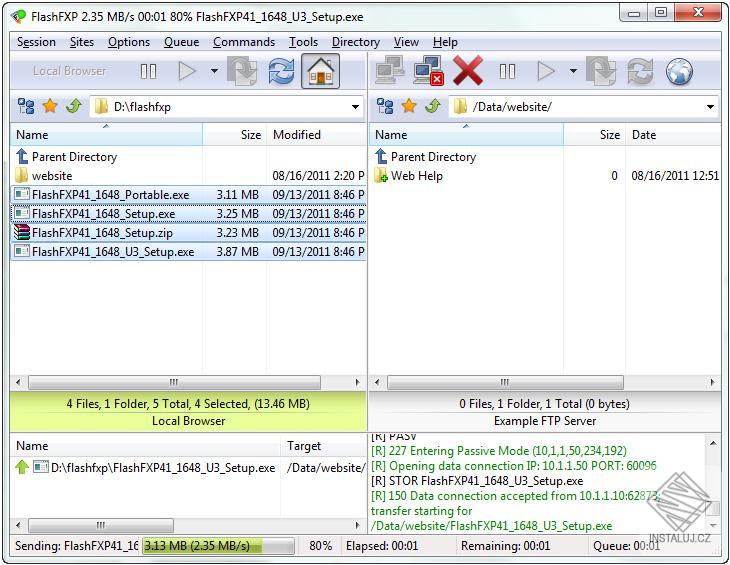
Task: Open the Queue menu
Action: tap(182, 42)
